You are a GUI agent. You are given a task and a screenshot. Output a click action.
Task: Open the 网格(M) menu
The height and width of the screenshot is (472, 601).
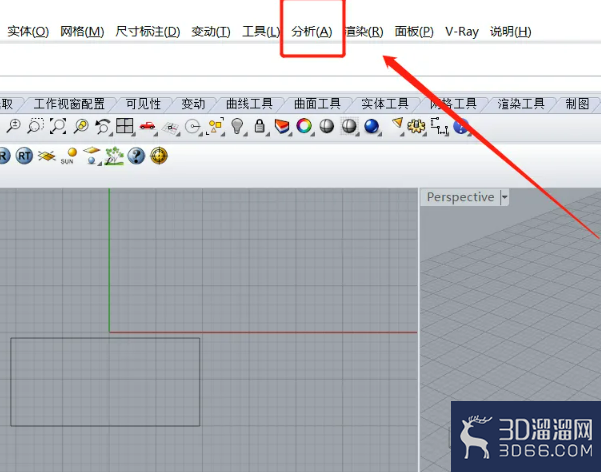[82, 32]
